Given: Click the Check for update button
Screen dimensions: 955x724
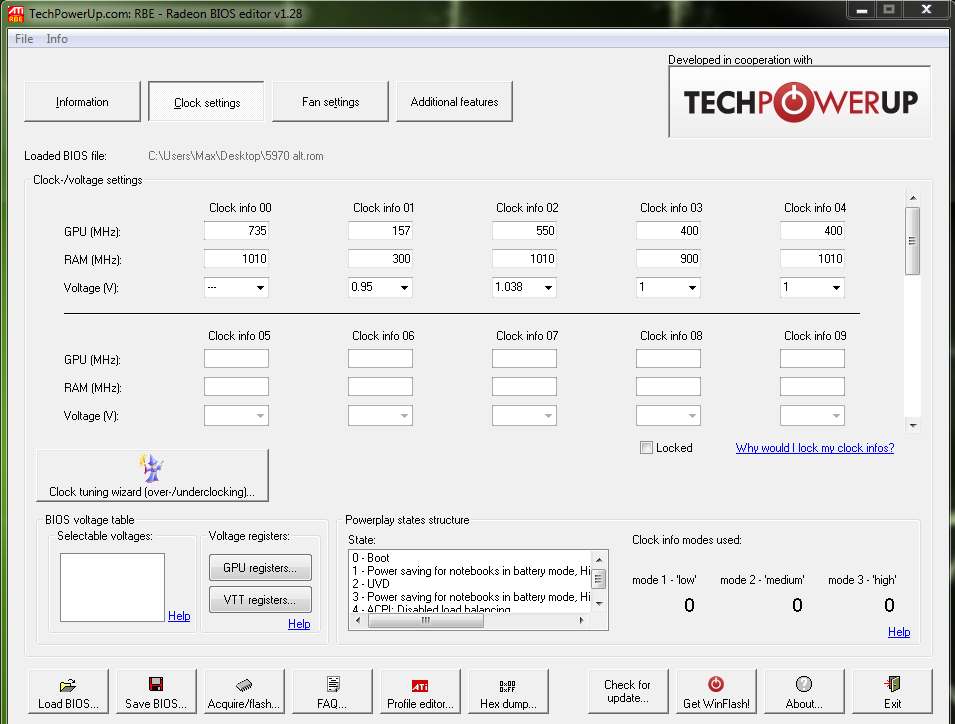Looking at the screenshot, I should [x=628, y=691].
